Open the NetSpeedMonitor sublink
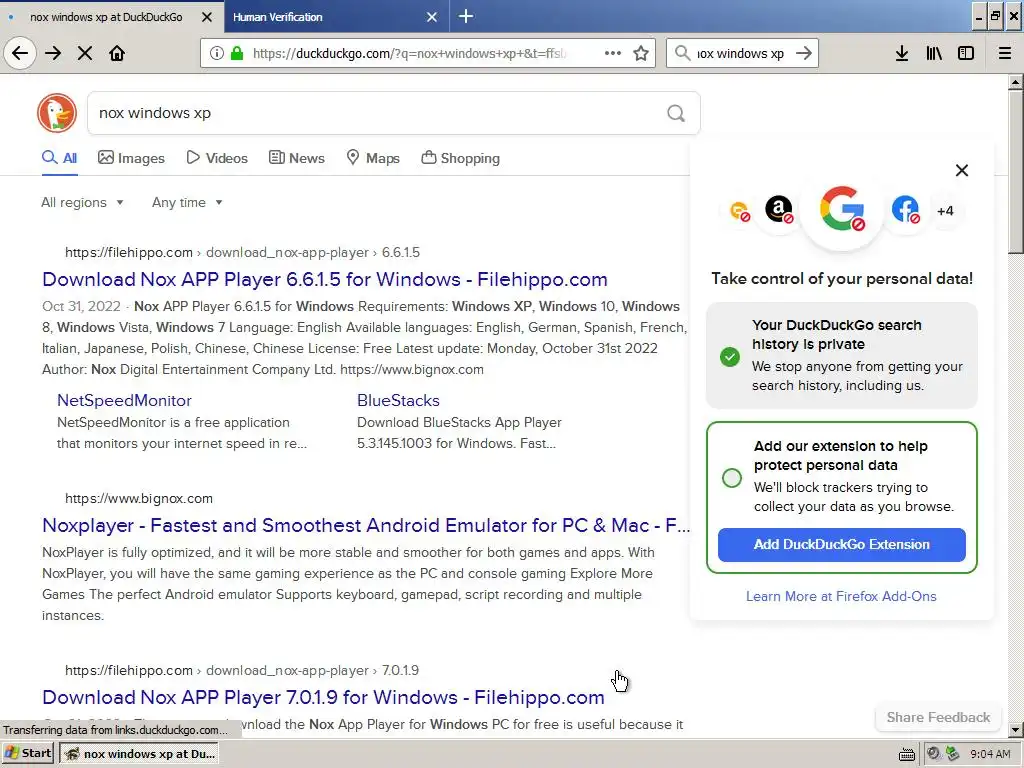The image size is (1024, 768). point(124,400)
